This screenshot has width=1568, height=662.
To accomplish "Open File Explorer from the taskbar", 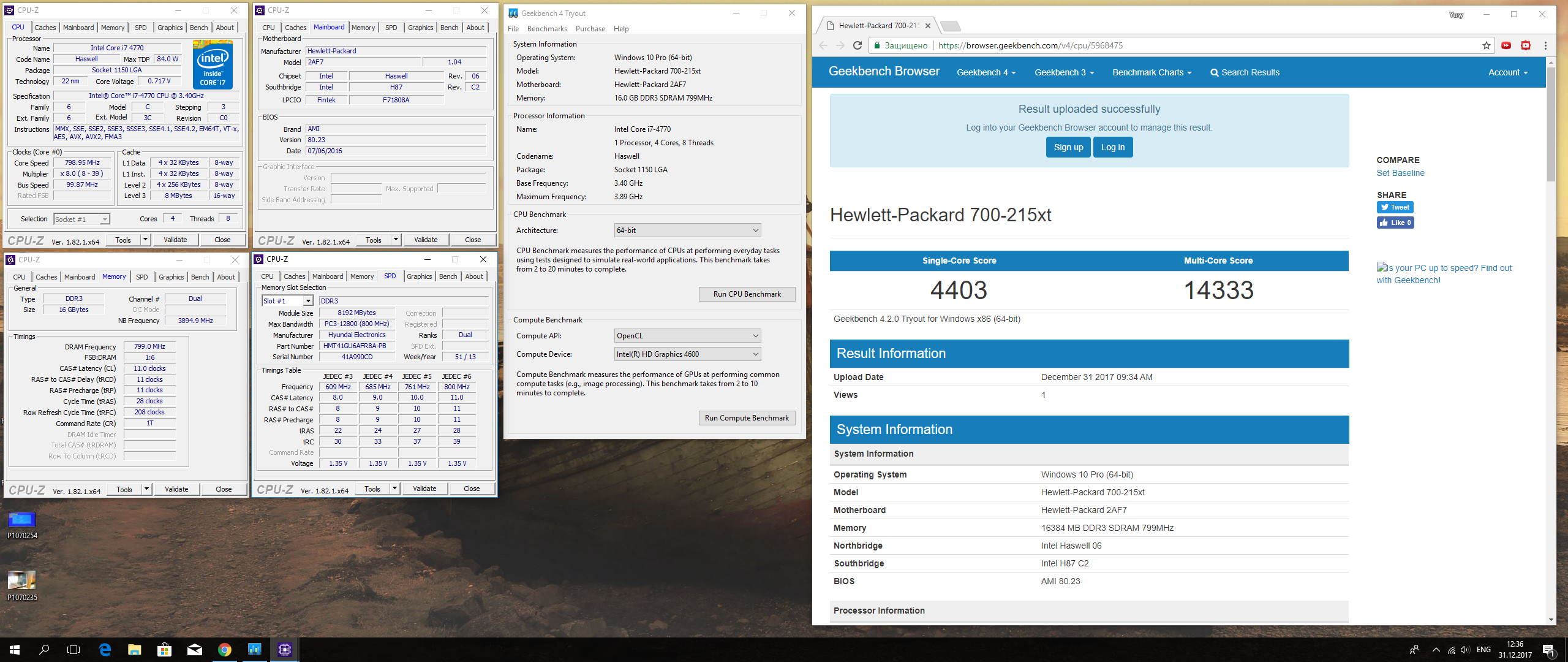I will (x=135, y=650).
